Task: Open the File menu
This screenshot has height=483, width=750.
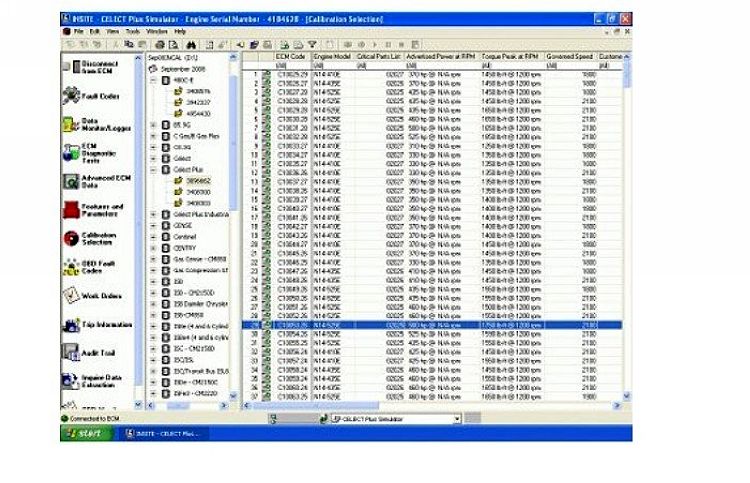Action: pos(78,32)
